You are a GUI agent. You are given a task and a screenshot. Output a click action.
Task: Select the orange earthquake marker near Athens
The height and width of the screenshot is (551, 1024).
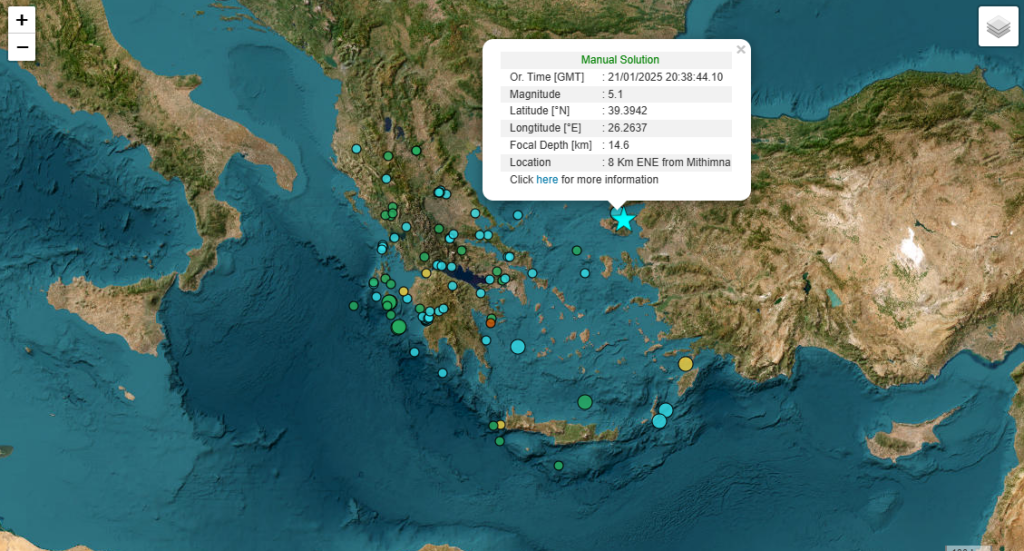click(x=490, y=322)
